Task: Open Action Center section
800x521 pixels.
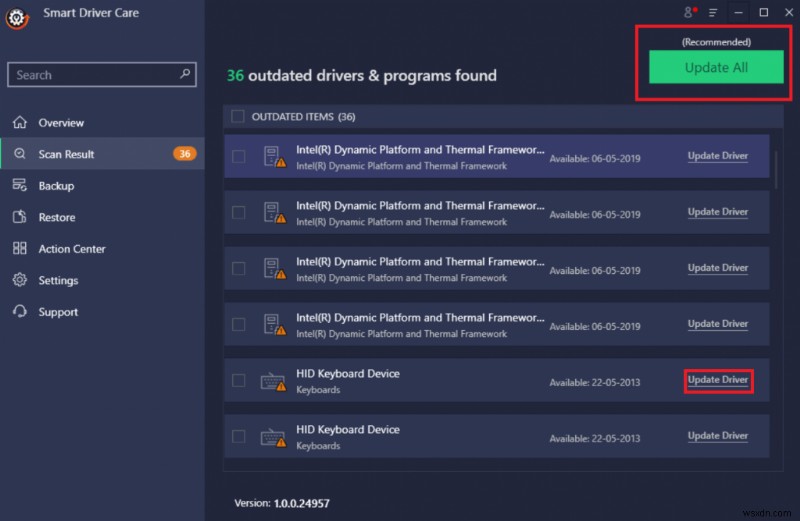Action: tap(102, 249)
